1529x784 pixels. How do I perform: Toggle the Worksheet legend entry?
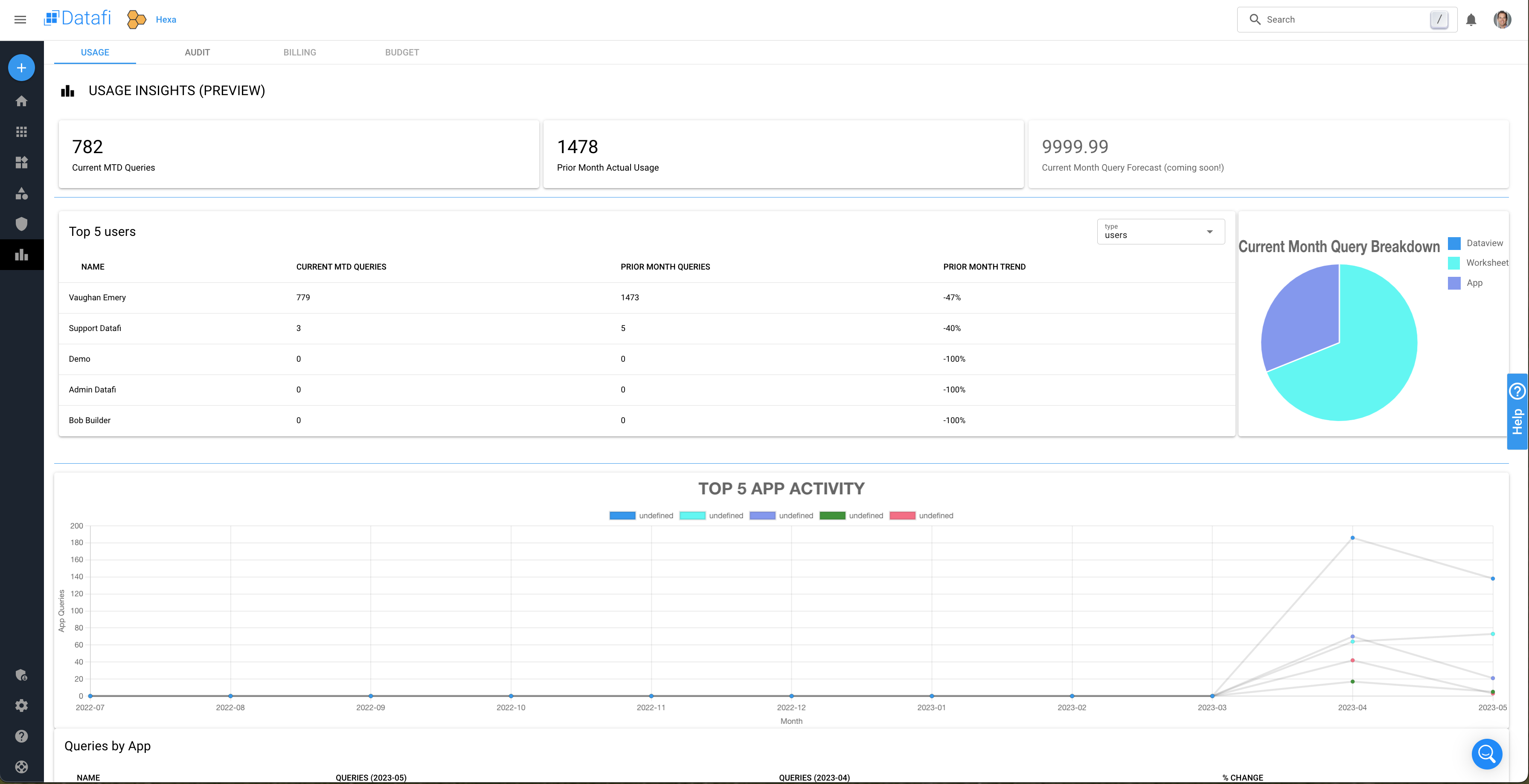coord(1477,263)
